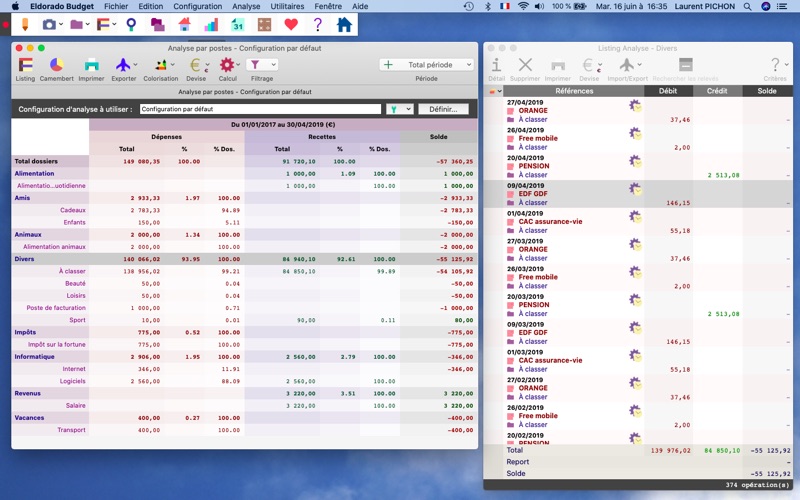
Task: Click the Configuration par défaut text field
Action: (260, 109)
